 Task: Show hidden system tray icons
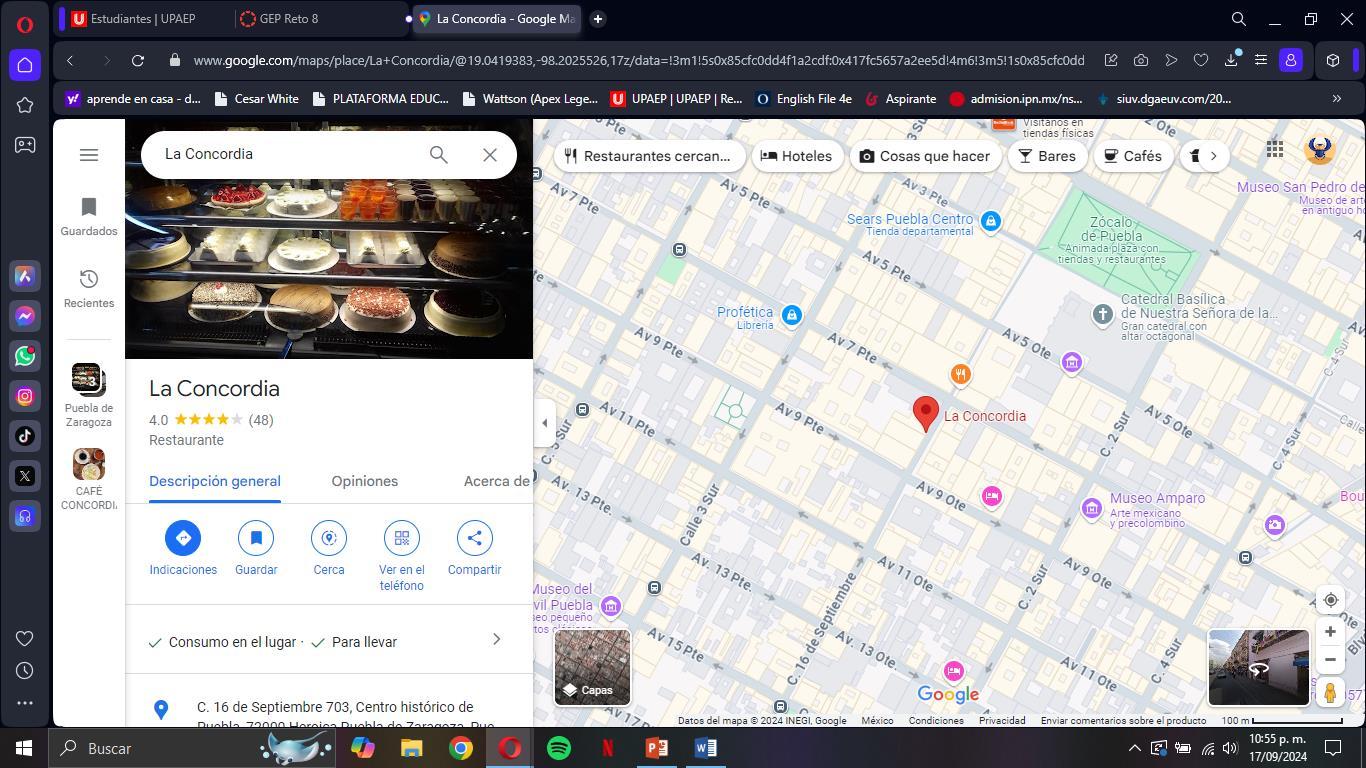click(x=1134, y=748)
